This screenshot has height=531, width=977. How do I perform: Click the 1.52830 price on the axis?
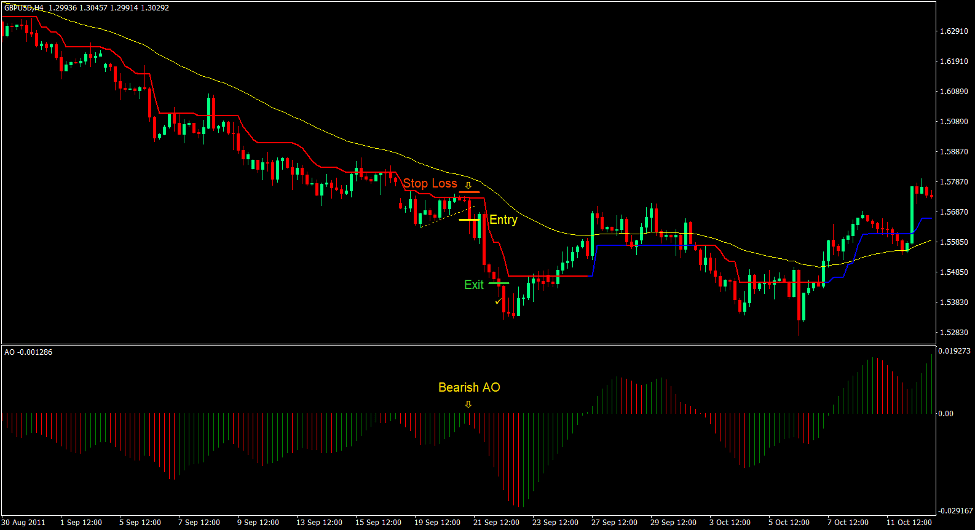point(955,332)
